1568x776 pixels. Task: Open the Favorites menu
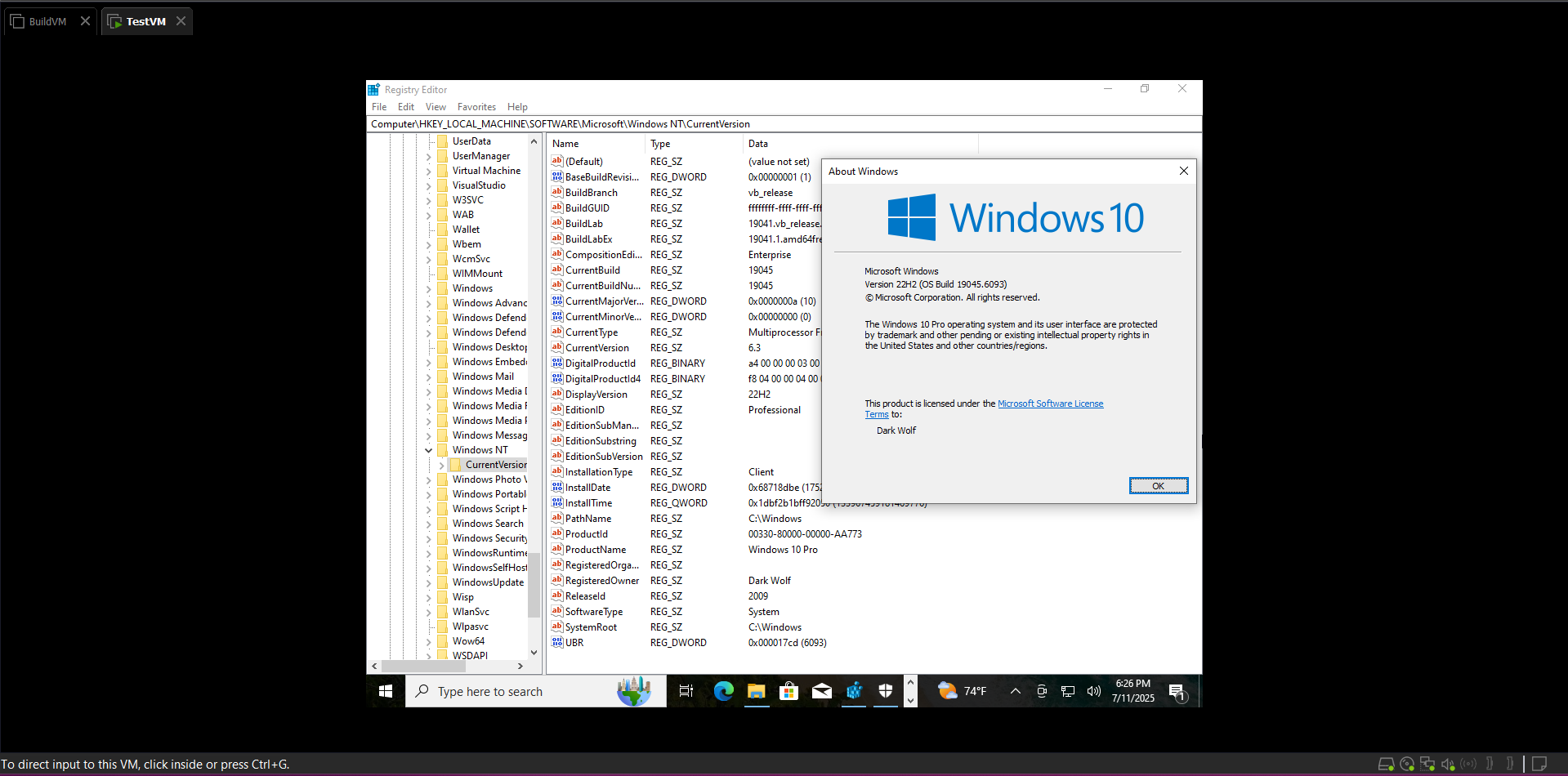point(476,107)
